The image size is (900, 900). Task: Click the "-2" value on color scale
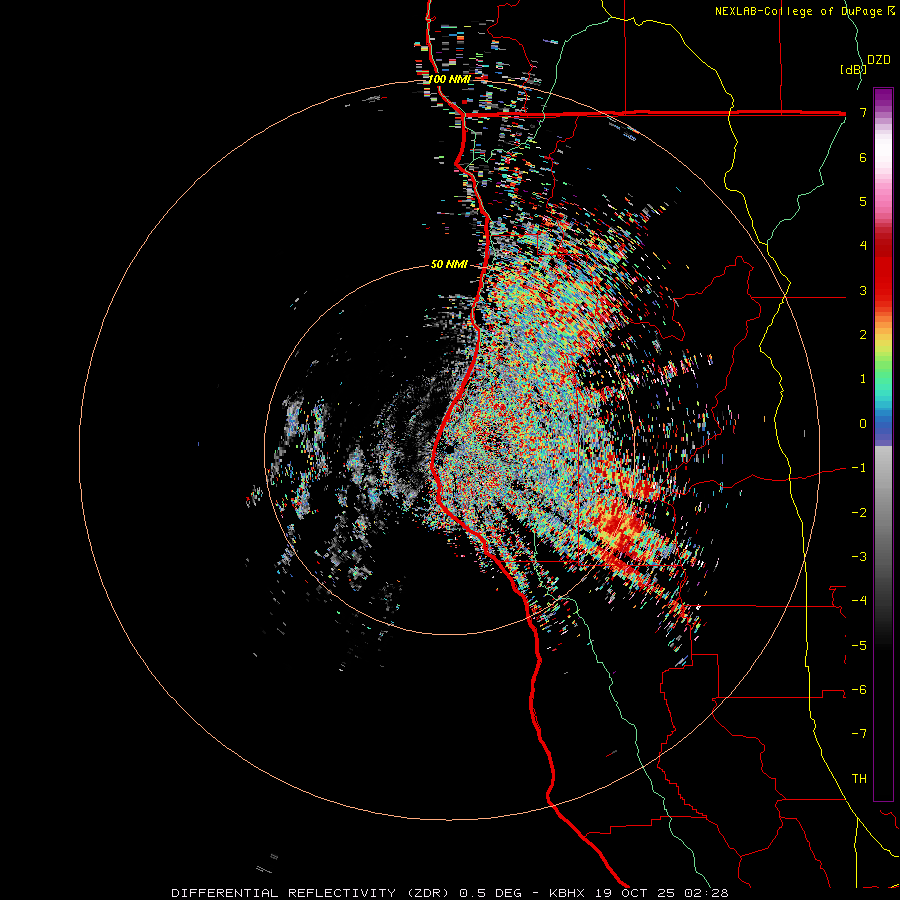pyautogui.click(x=859, y=513)
